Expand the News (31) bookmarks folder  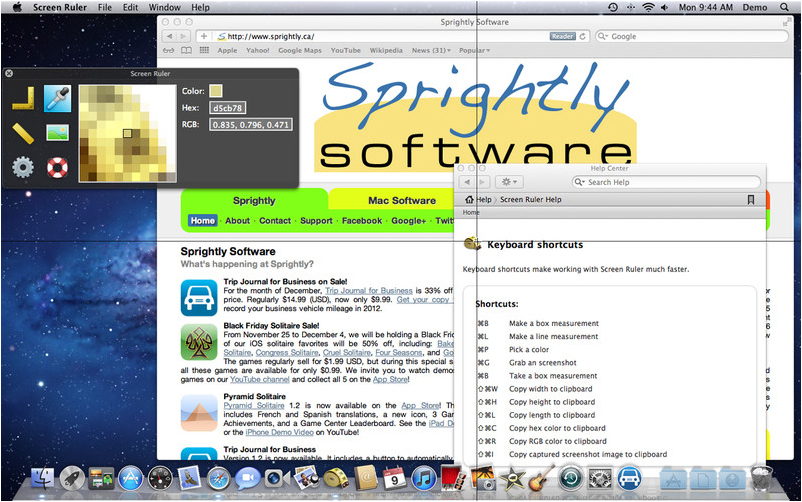pyautogui.click(x=431, y=50)
